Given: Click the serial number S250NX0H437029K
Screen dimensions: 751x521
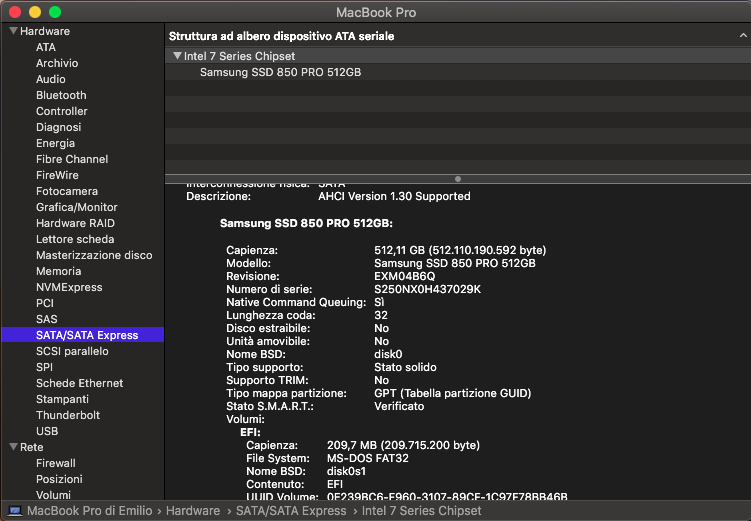Looking at the screenshot, I should click(427, 289).
